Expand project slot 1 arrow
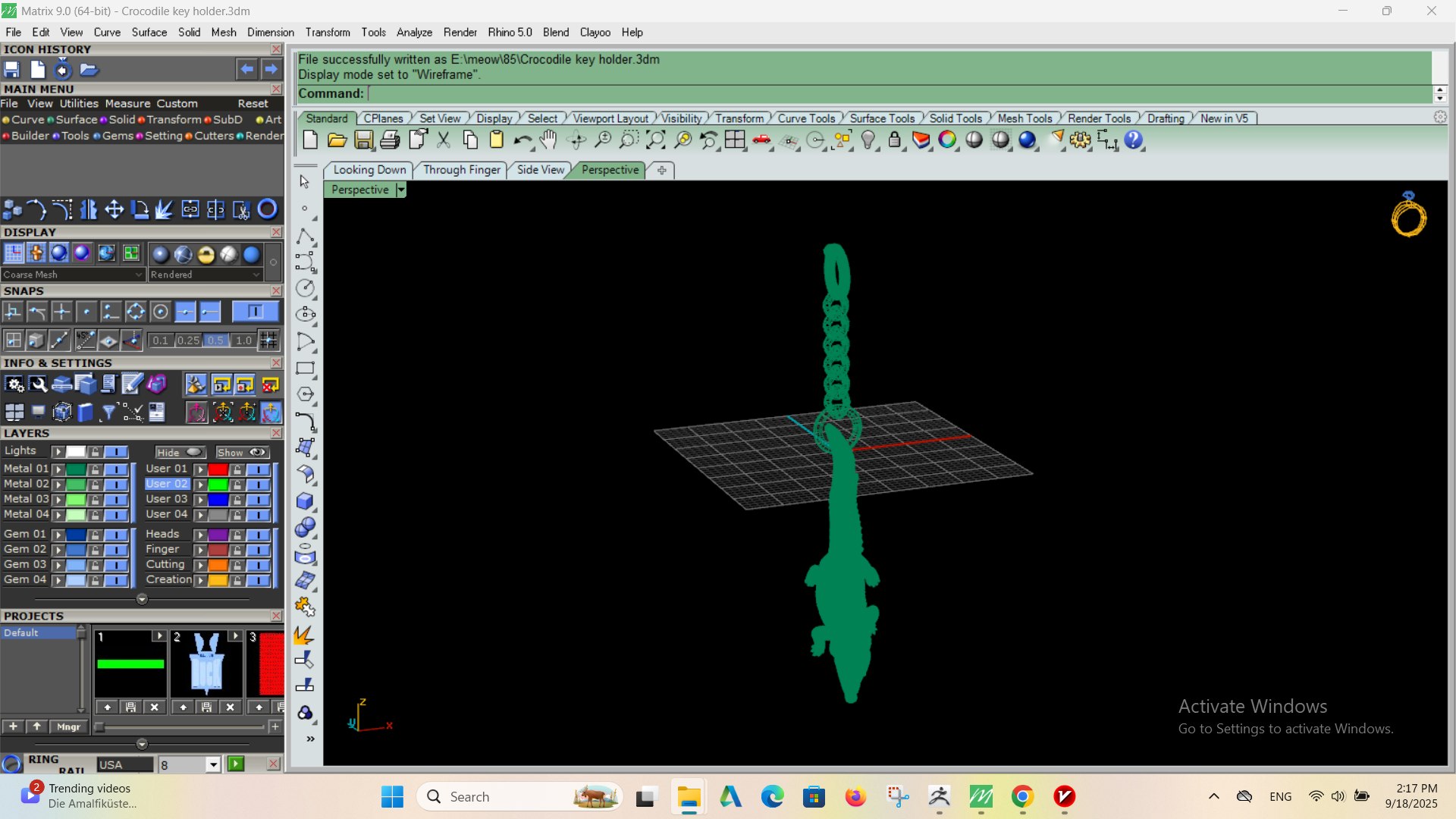The height and width of the screenshot is (819, 1456). pyautogui.click(x=158, y=636)
